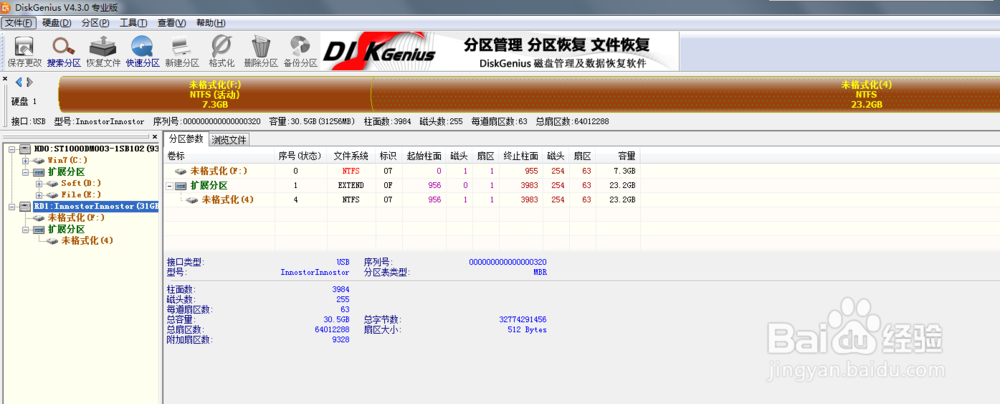
Task: Click the serial number 000000000000000320 value
Action: 508,262
